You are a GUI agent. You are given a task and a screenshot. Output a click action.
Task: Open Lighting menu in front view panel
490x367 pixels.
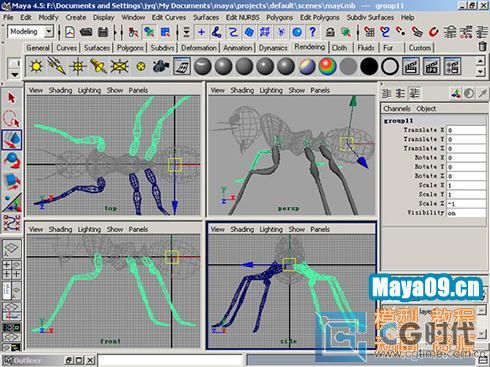(89, 229)
